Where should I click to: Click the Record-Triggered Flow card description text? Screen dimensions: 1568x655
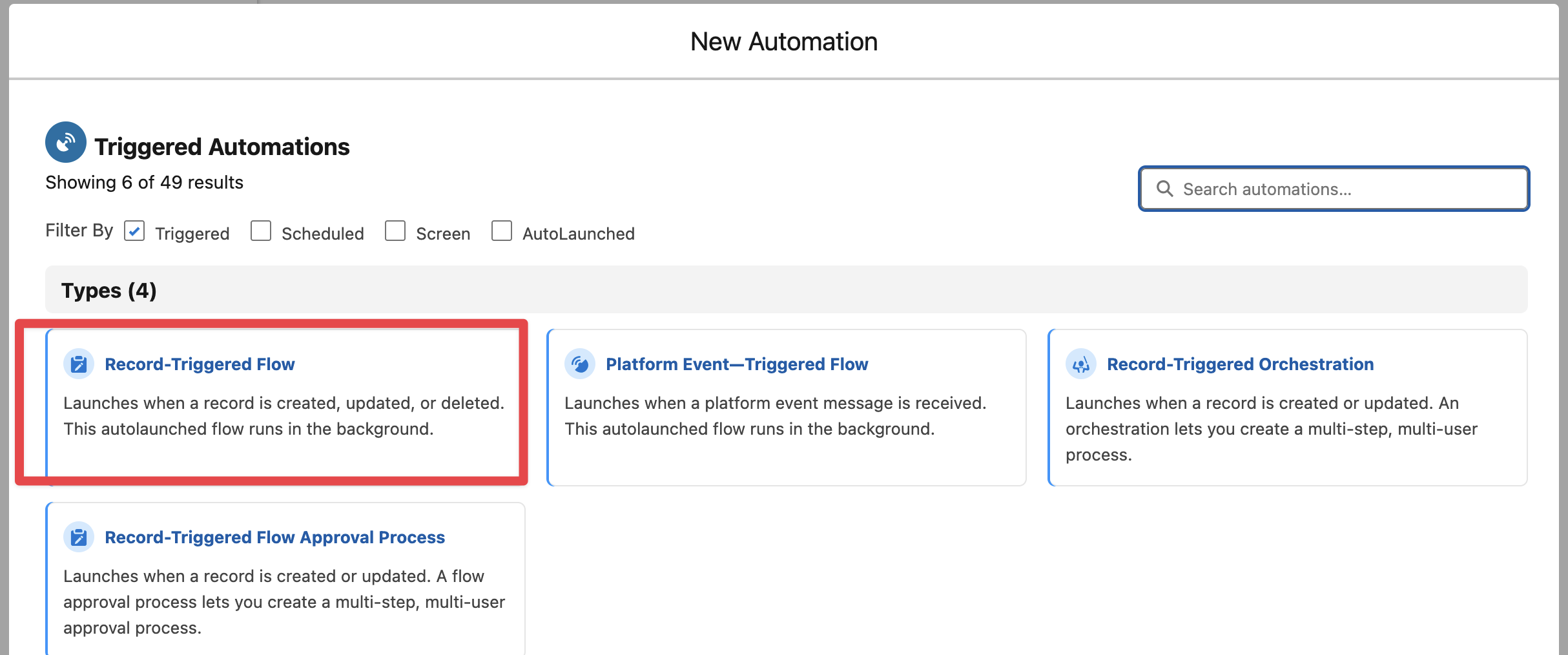click(284, 416)
